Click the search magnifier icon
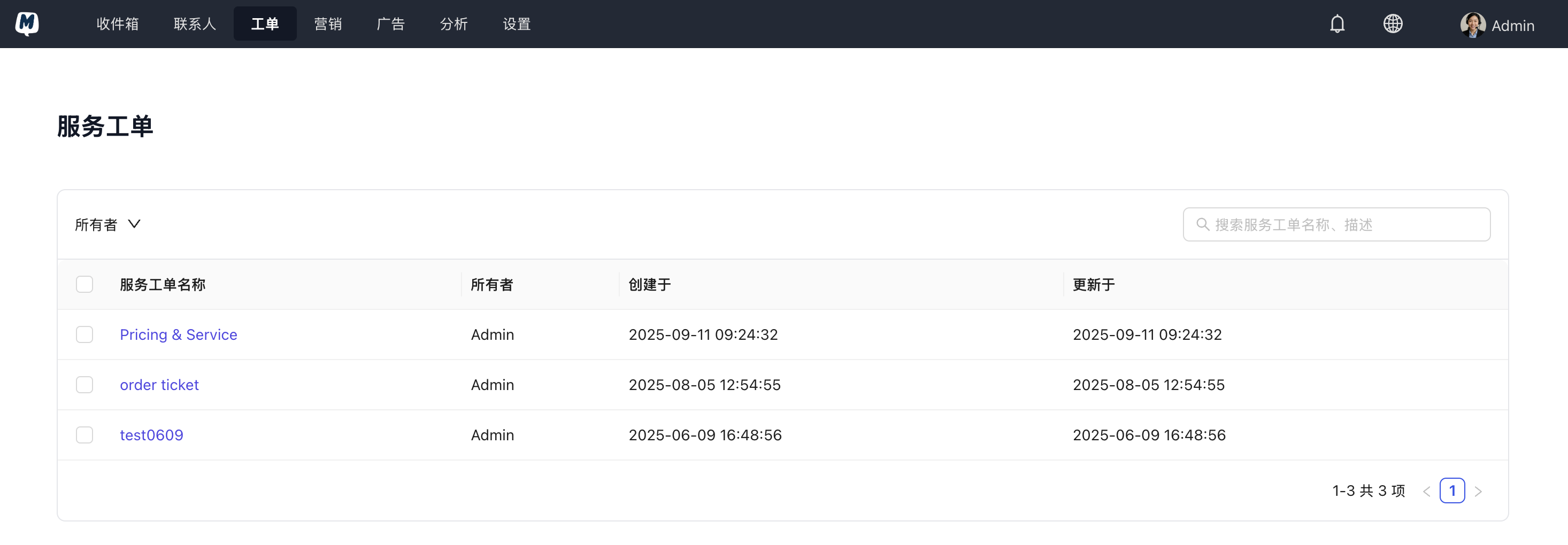Screen dimensions: 1568x545 pyautogui.click(x=1202, y=224)
